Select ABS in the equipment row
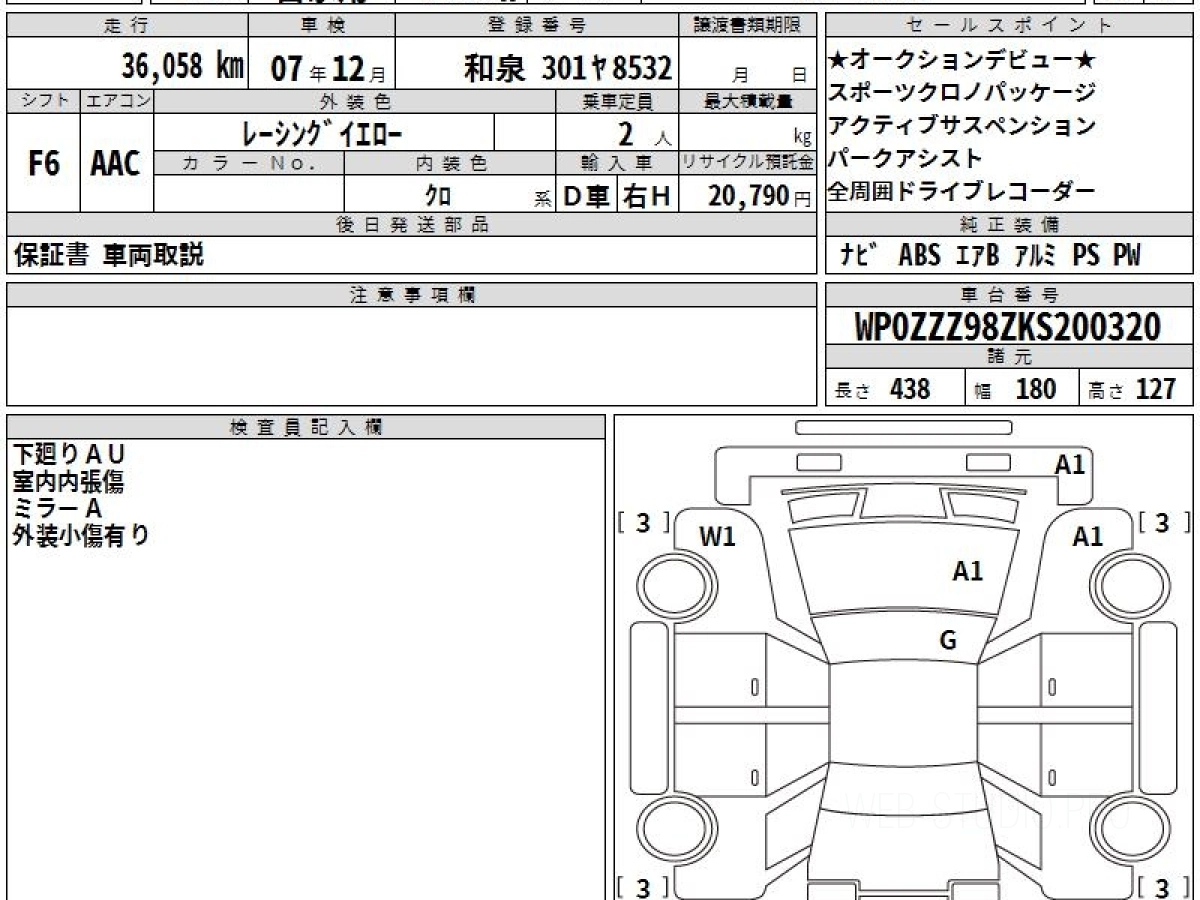Viewport: 1200px width, 900px height. [919, 256]
